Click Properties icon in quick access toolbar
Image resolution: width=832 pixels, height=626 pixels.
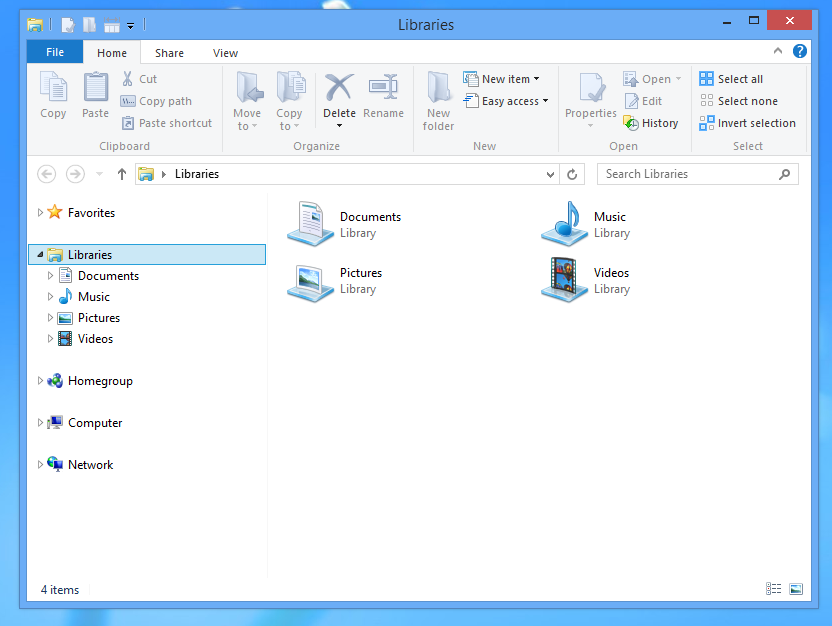coord(68,25)
